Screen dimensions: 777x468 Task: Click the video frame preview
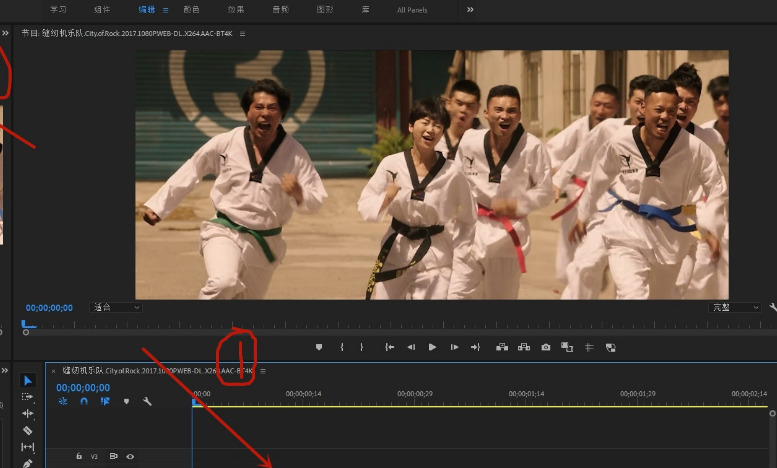[432, 175]
